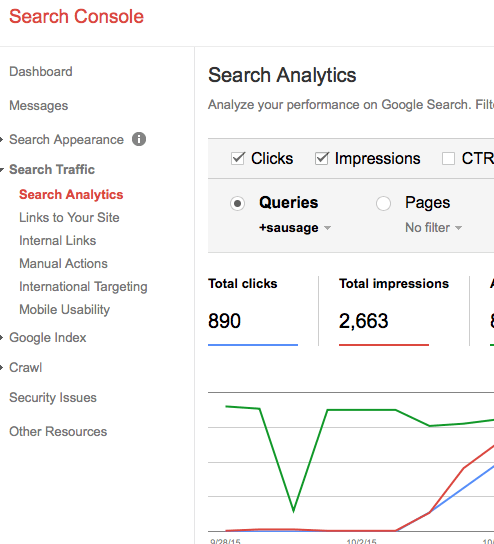494x544 pixels.
Task: Open Internal Links report
Action: tap(58, 240)
